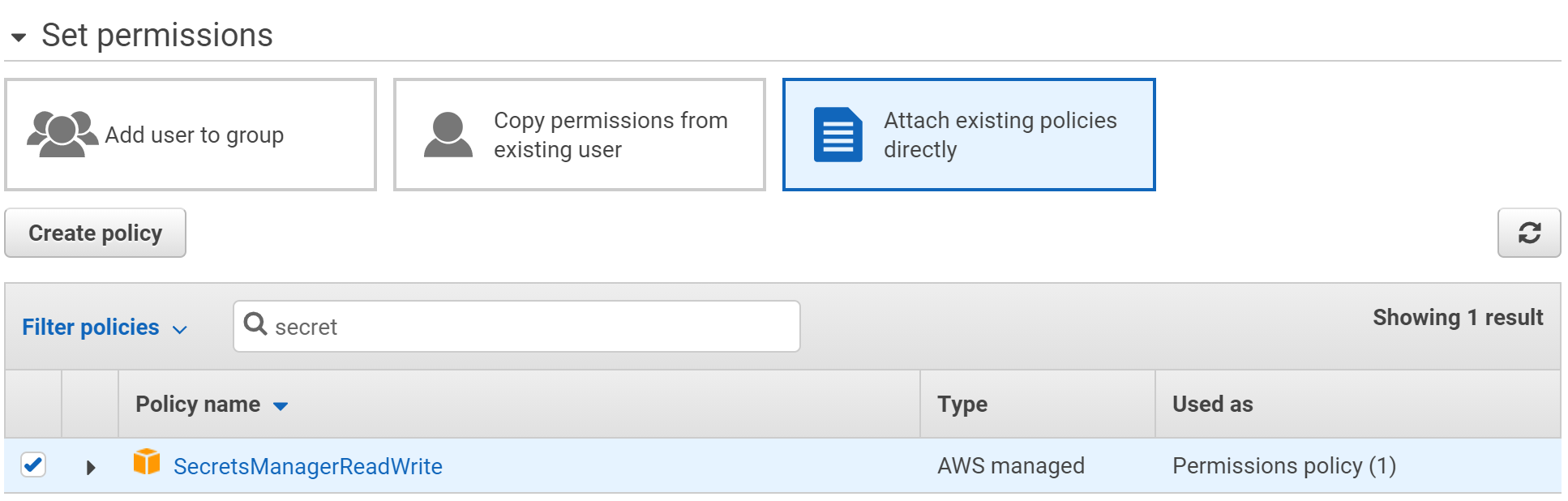Click the Policy name column header

click(x=198, y=403)
